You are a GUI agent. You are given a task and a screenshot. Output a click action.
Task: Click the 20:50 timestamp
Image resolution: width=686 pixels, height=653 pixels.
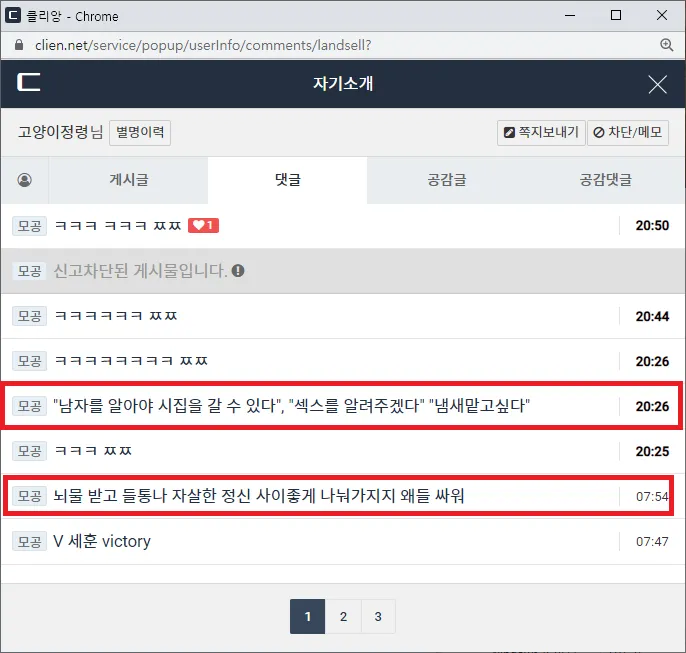click(652, 226)
